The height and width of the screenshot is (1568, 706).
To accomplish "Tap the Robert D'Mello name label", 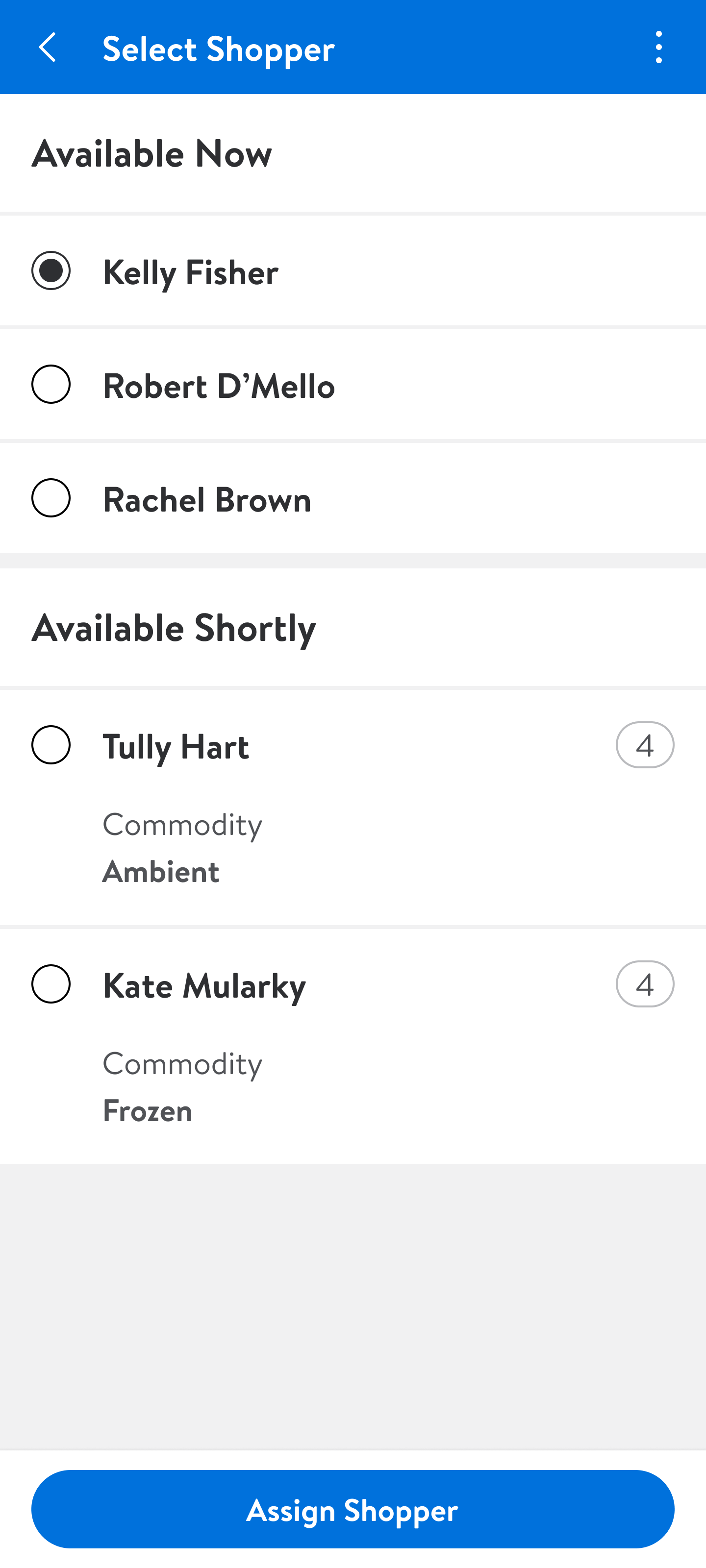I will (219, 386).
